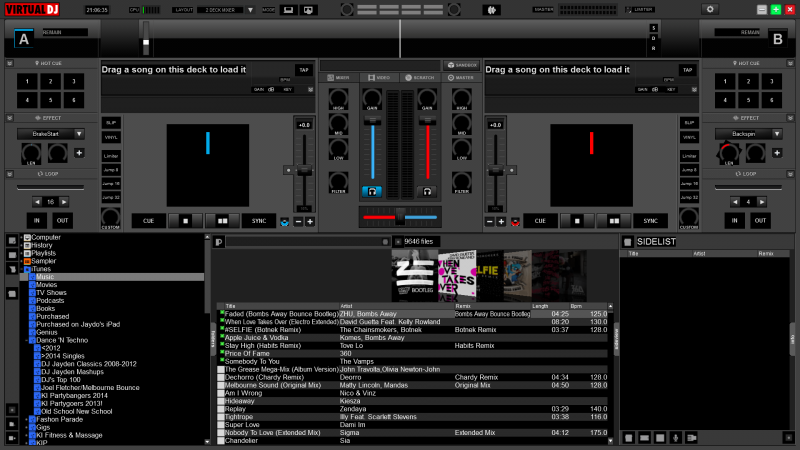Image resolution: width=800 pixels, height=450 pixels.
Task: Toggle SLIP mode on deck A
Action: (x=111, y=123)
